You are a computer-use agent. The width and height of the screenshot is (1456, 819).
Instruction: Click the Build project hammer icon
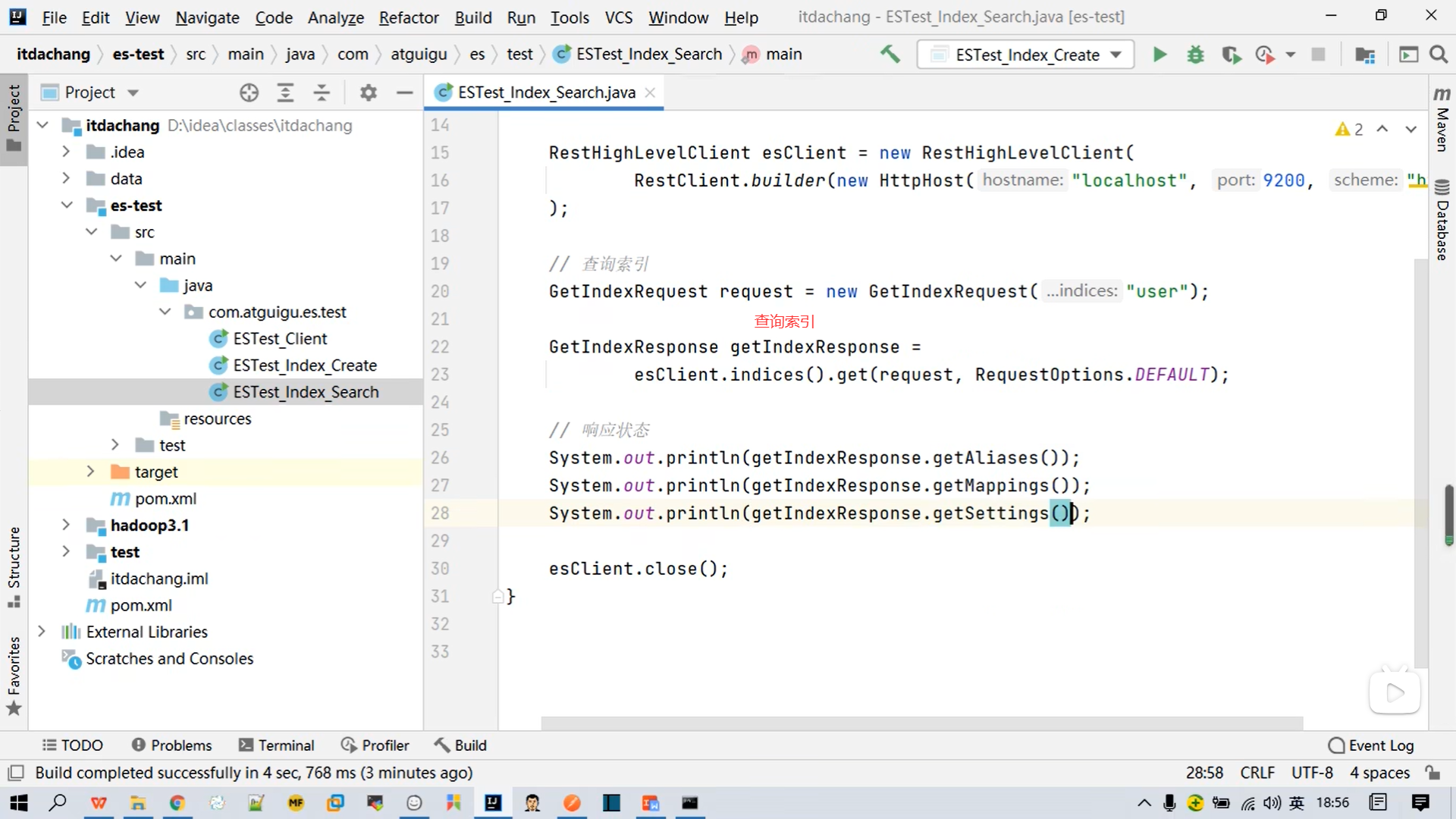pos(890,55)
